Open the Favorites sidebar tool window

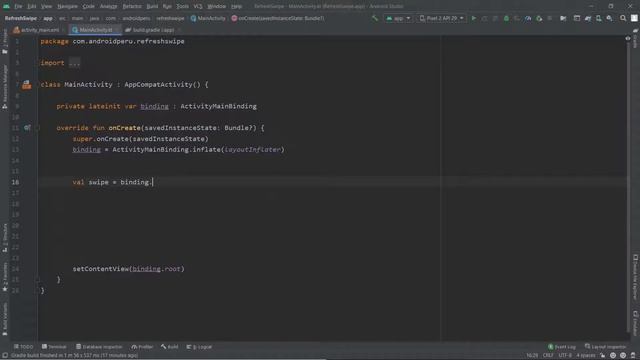[4, 277]
